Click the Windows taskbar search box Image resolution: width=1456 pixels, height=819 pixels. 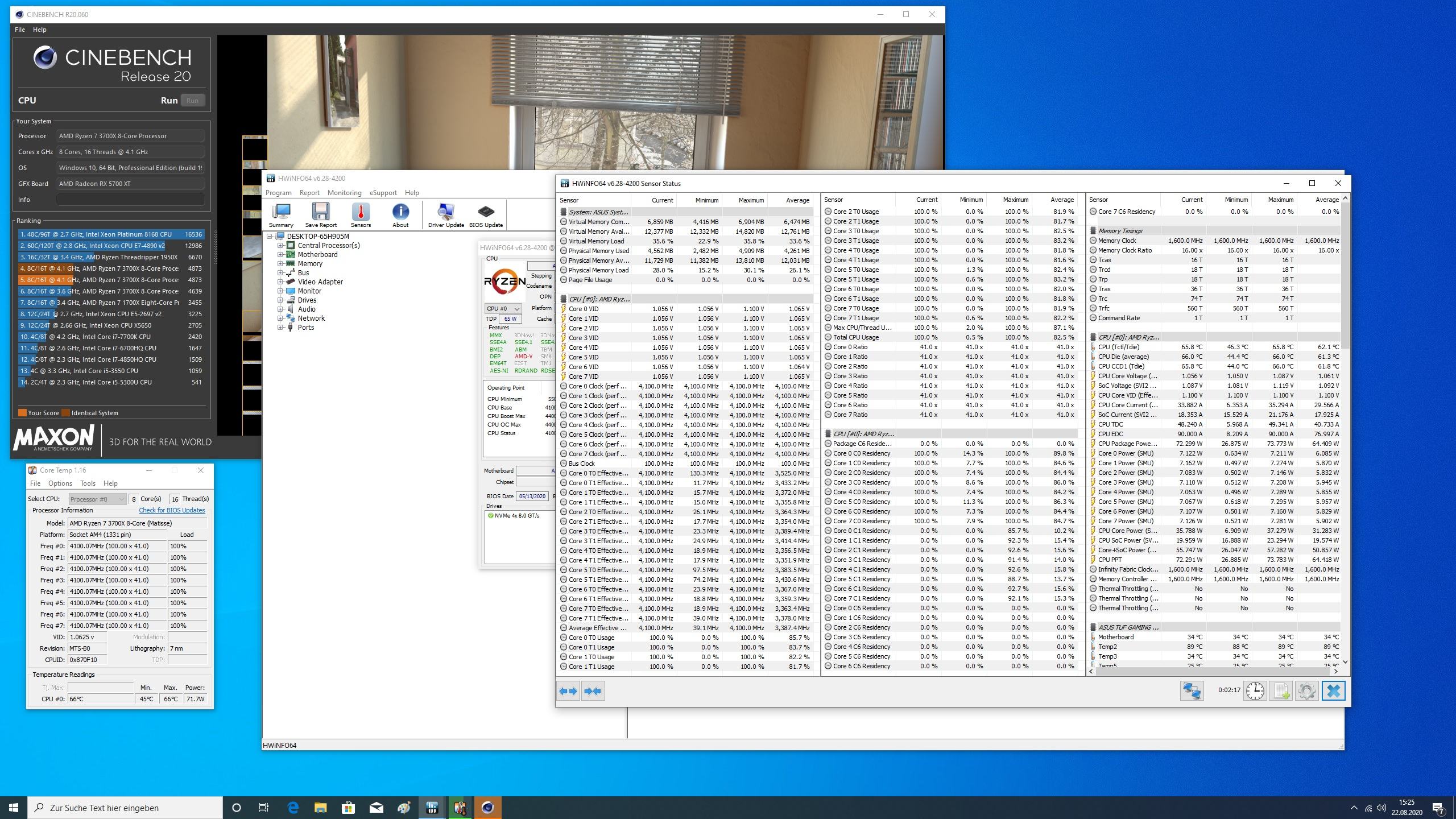(x=125, y=808)
